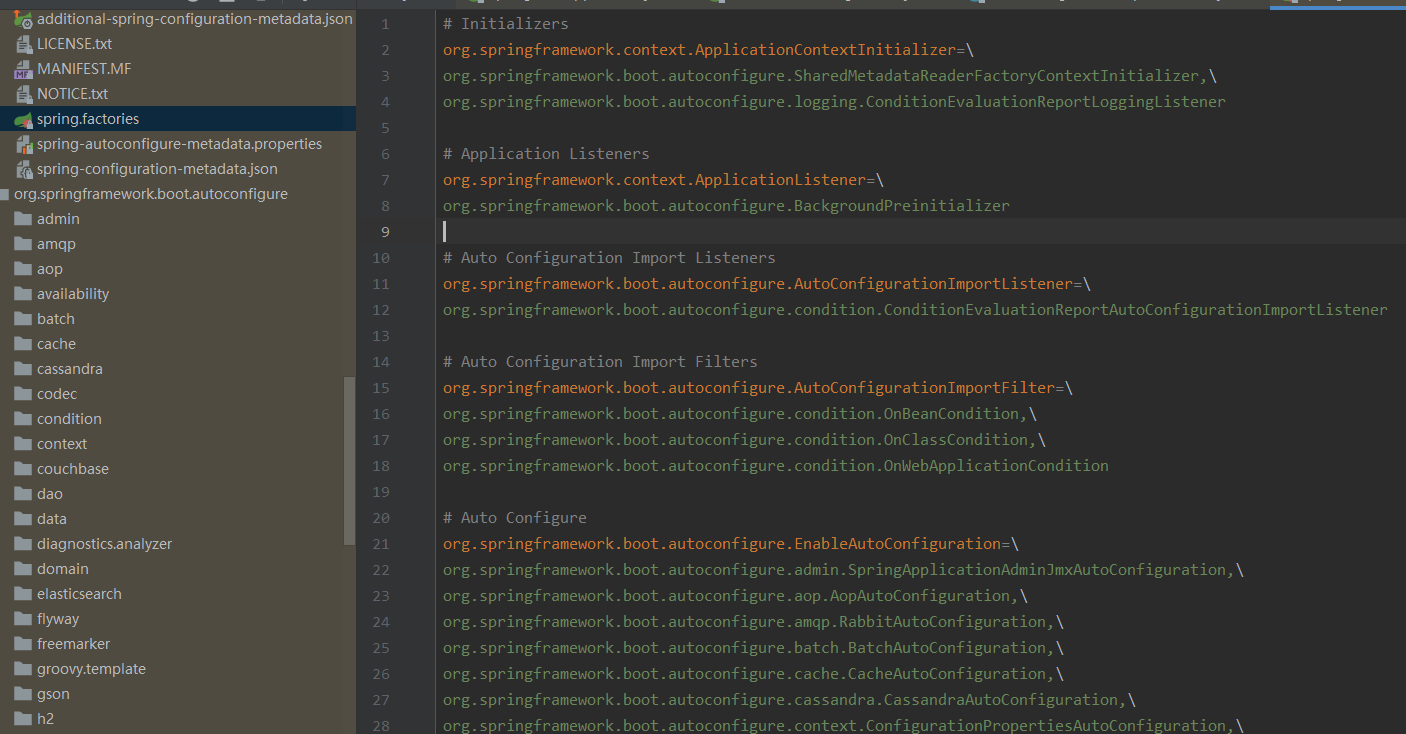Click the admin package folder icon
Viewport: 1406px width, 734px height.
point(23,219)
